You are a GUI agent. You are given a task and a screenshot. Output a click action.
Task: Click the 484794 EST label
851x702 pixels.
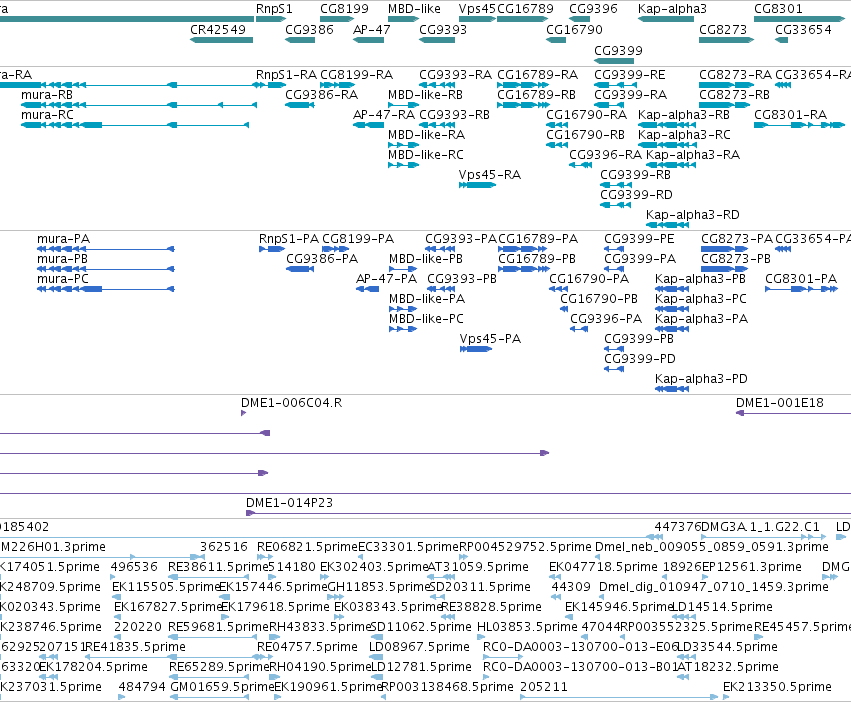pos(142,686)
